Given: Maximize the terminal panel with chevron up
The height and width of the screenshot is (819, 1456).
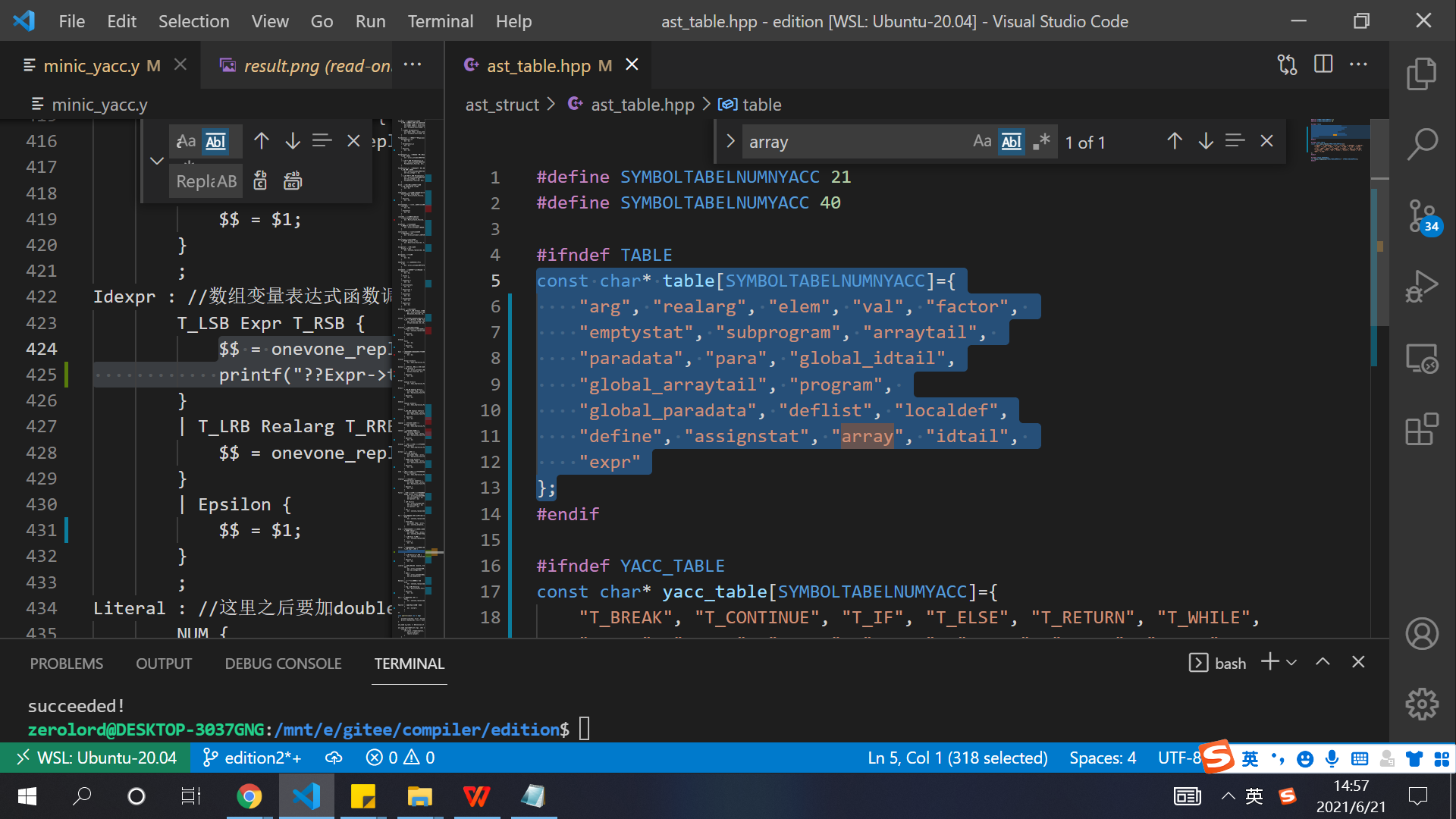Looking at the screenshot, I should pyautogui.click(x=1323, y=662).
